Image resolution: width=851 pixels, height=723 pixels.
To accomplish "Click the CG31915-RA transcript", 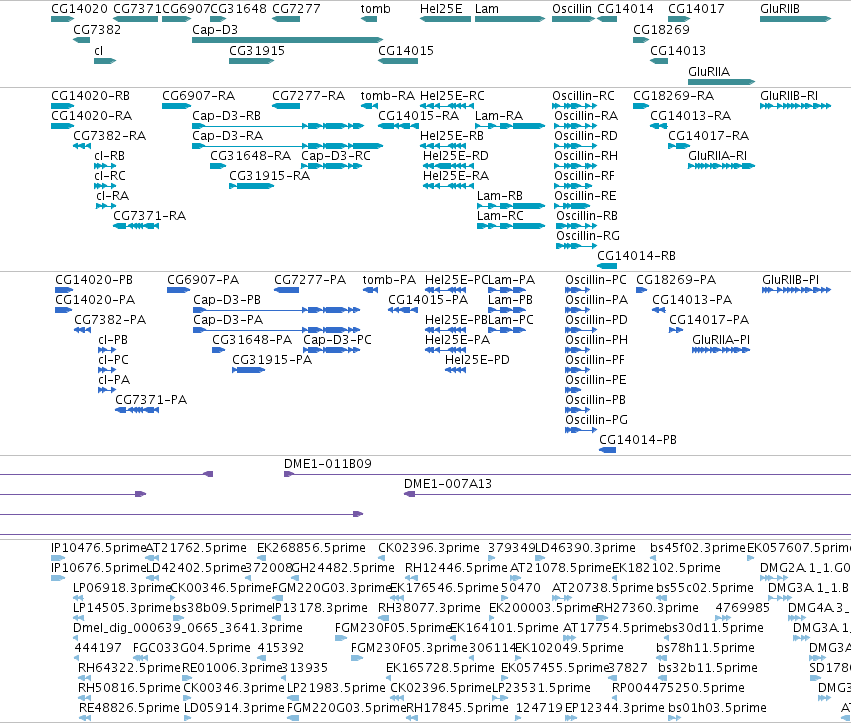I will point(251,186).
